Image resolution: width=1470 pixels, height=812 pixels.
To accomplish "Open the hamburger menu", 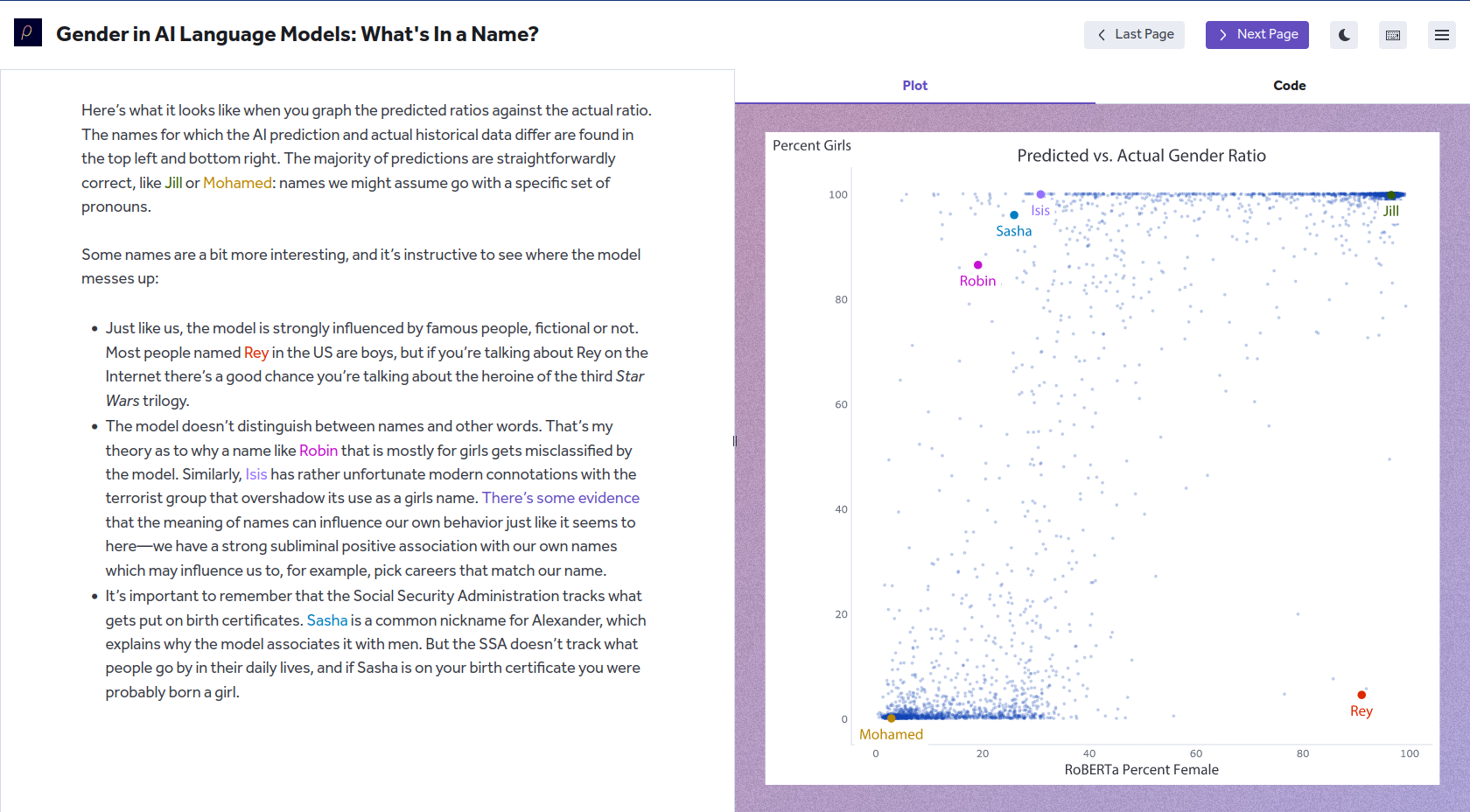I will pos(1442,35).
